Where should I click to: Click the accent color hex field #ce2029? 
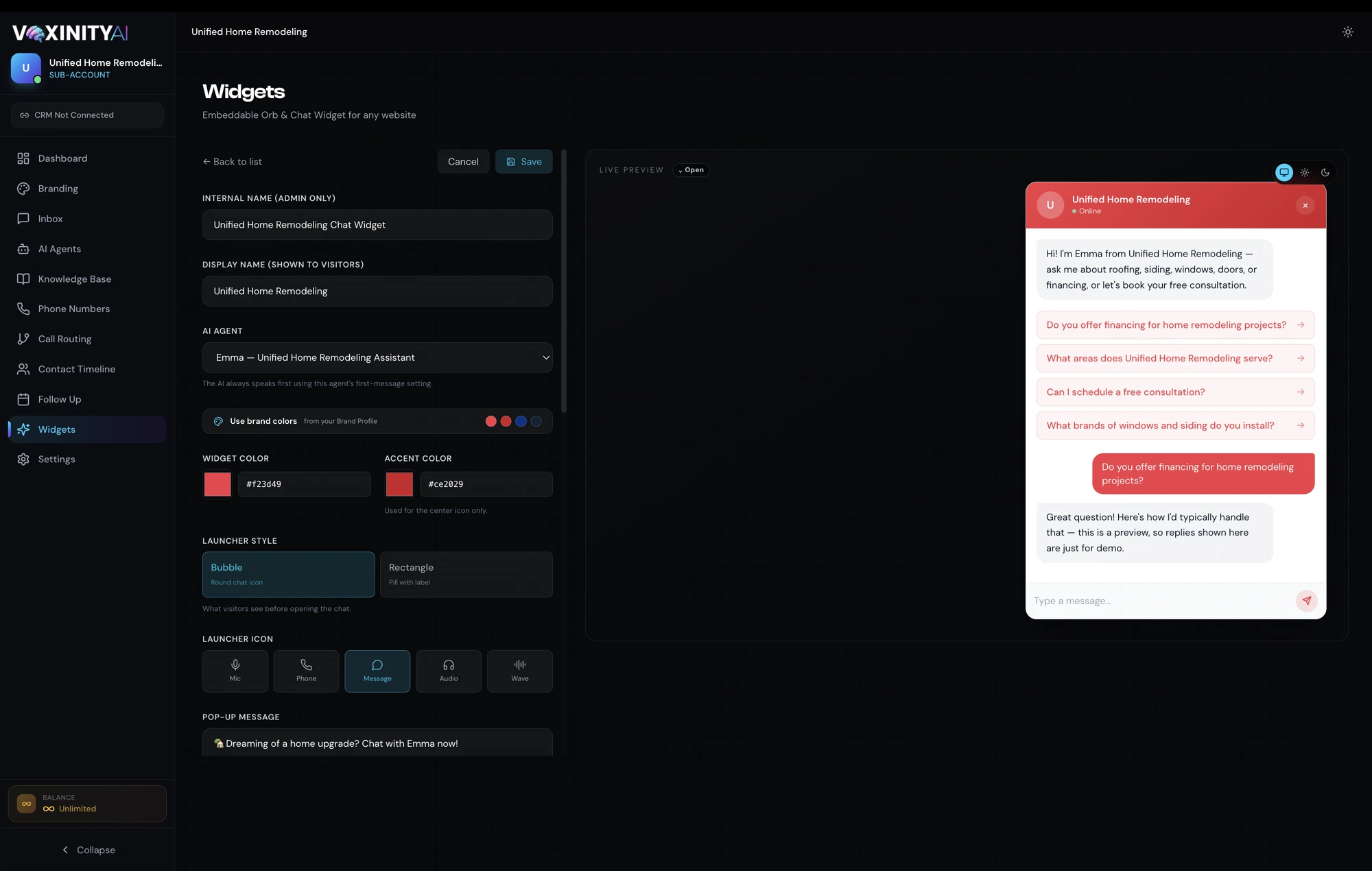[x=486, y=484]
